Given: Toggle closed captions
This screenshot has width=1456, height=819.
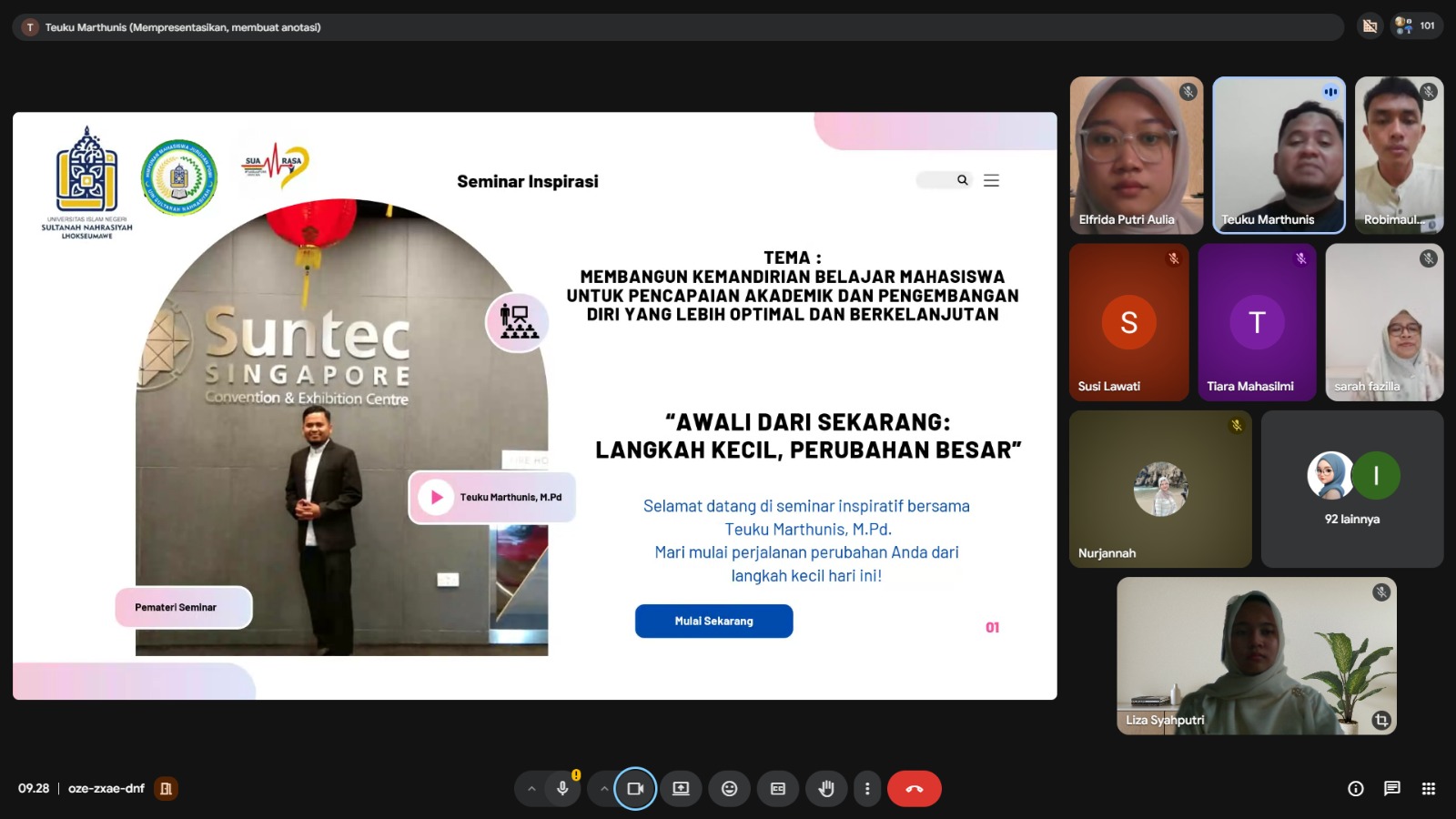Looking at the screenshot, I should [x=778, y=789].
